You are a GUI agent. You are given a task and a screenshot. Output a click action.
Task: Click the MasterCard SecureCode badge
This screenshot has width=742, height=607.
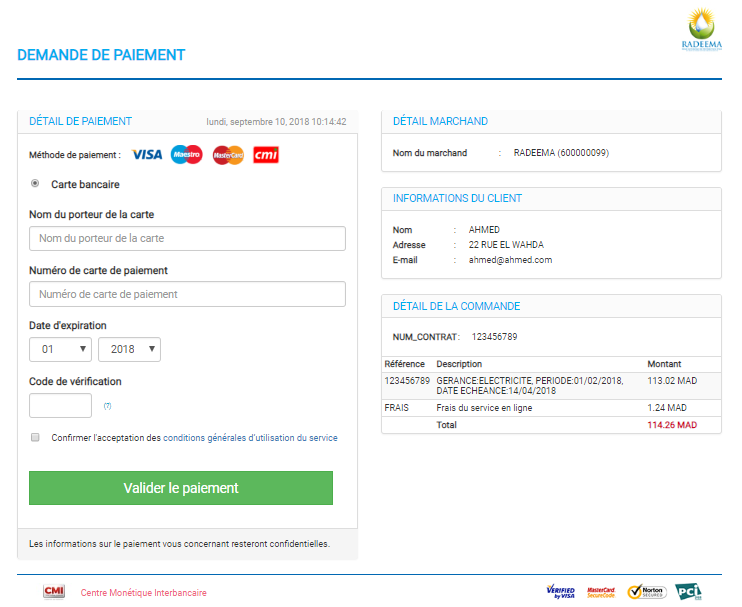pyautogui.click(x=601, y=591)
